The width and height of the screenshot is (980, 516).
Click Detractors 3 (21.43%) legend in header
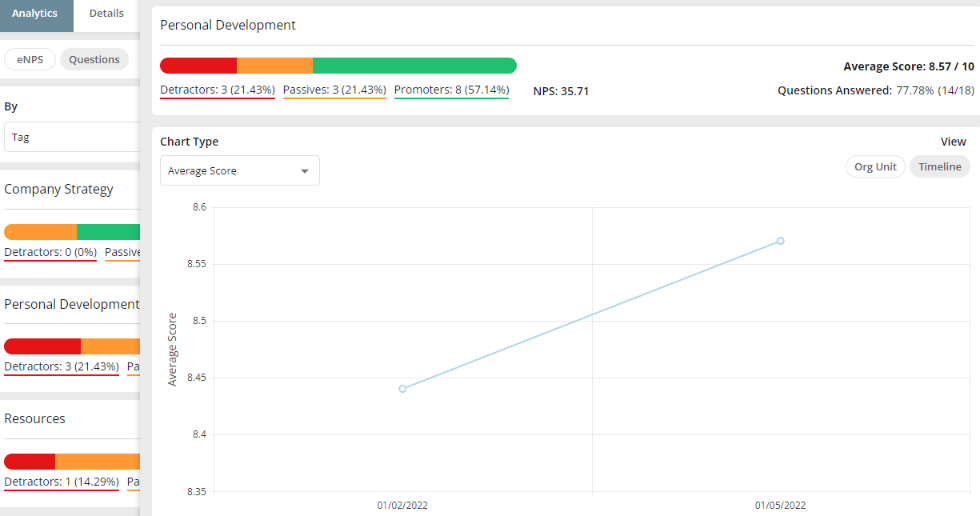[x=217, y=91]
